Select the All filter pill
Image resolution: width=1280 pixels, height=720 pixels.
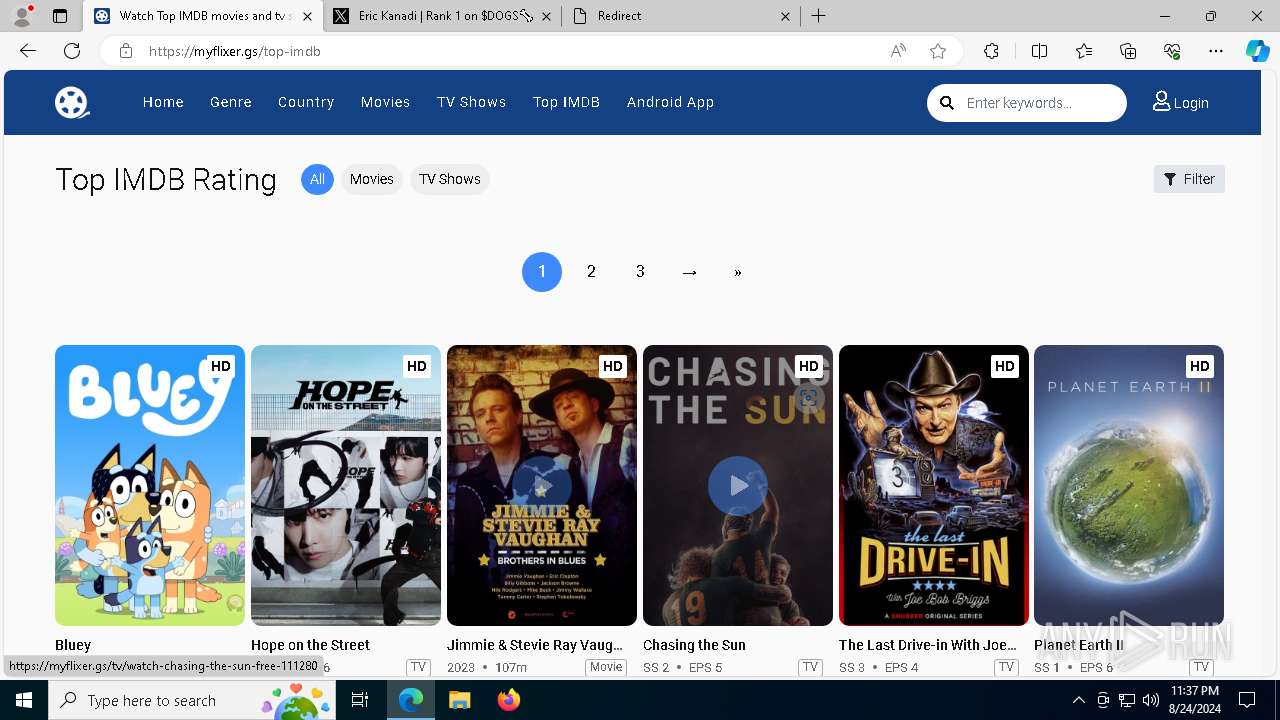coord(317,179)
